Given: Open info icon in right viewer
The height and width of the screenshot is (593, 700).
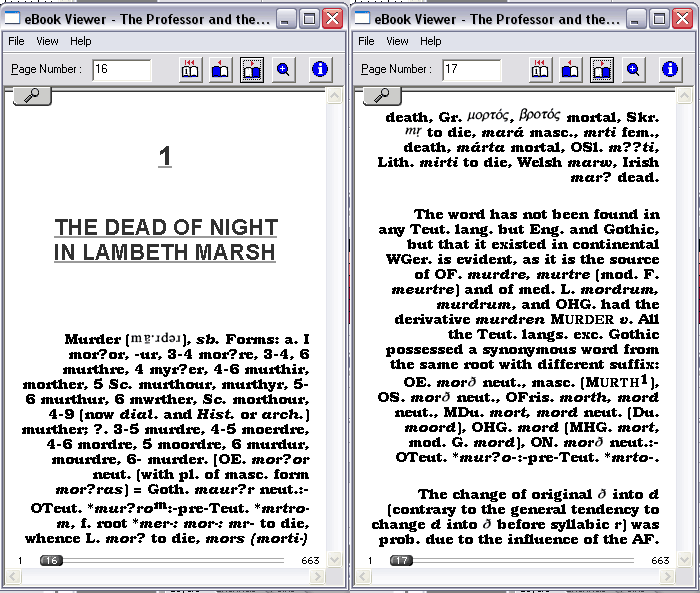Looking at the screenshot, I should pos(671,69).
